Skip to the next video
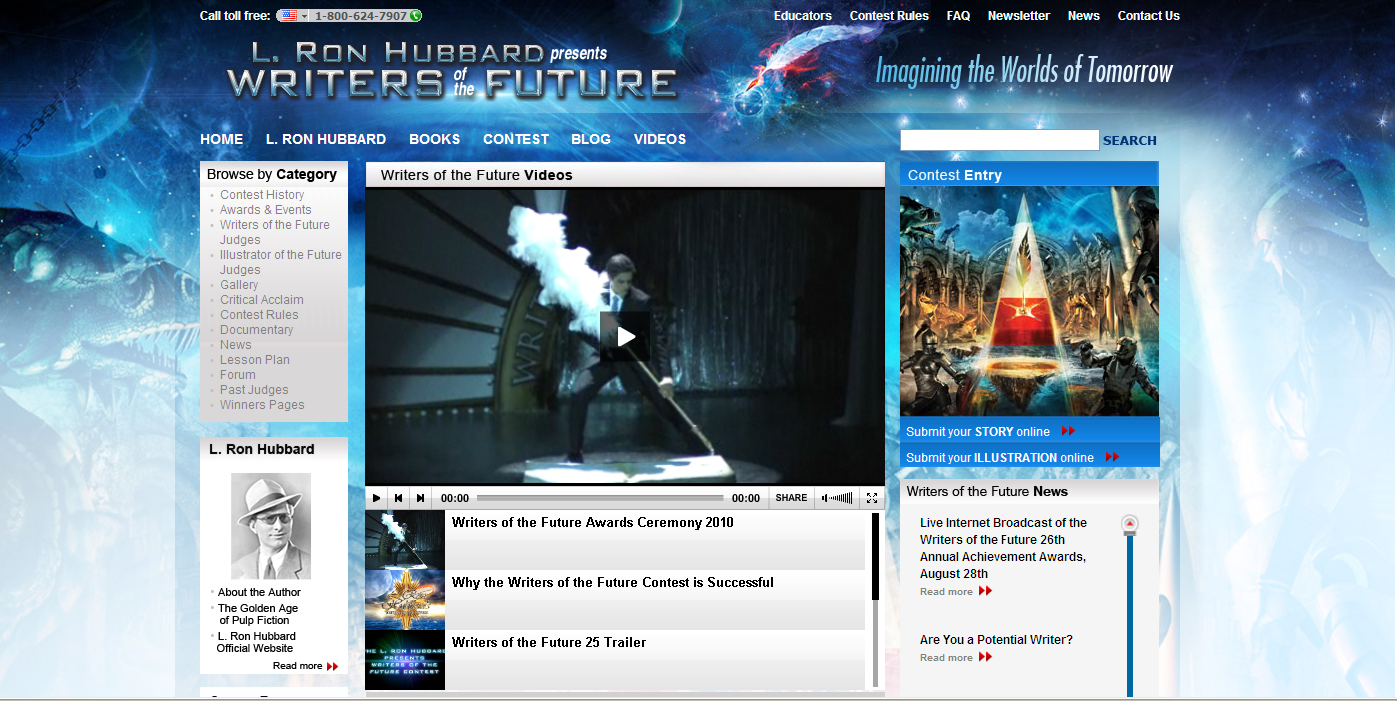Screen dimensions: 1397x701 pos(420,498)
